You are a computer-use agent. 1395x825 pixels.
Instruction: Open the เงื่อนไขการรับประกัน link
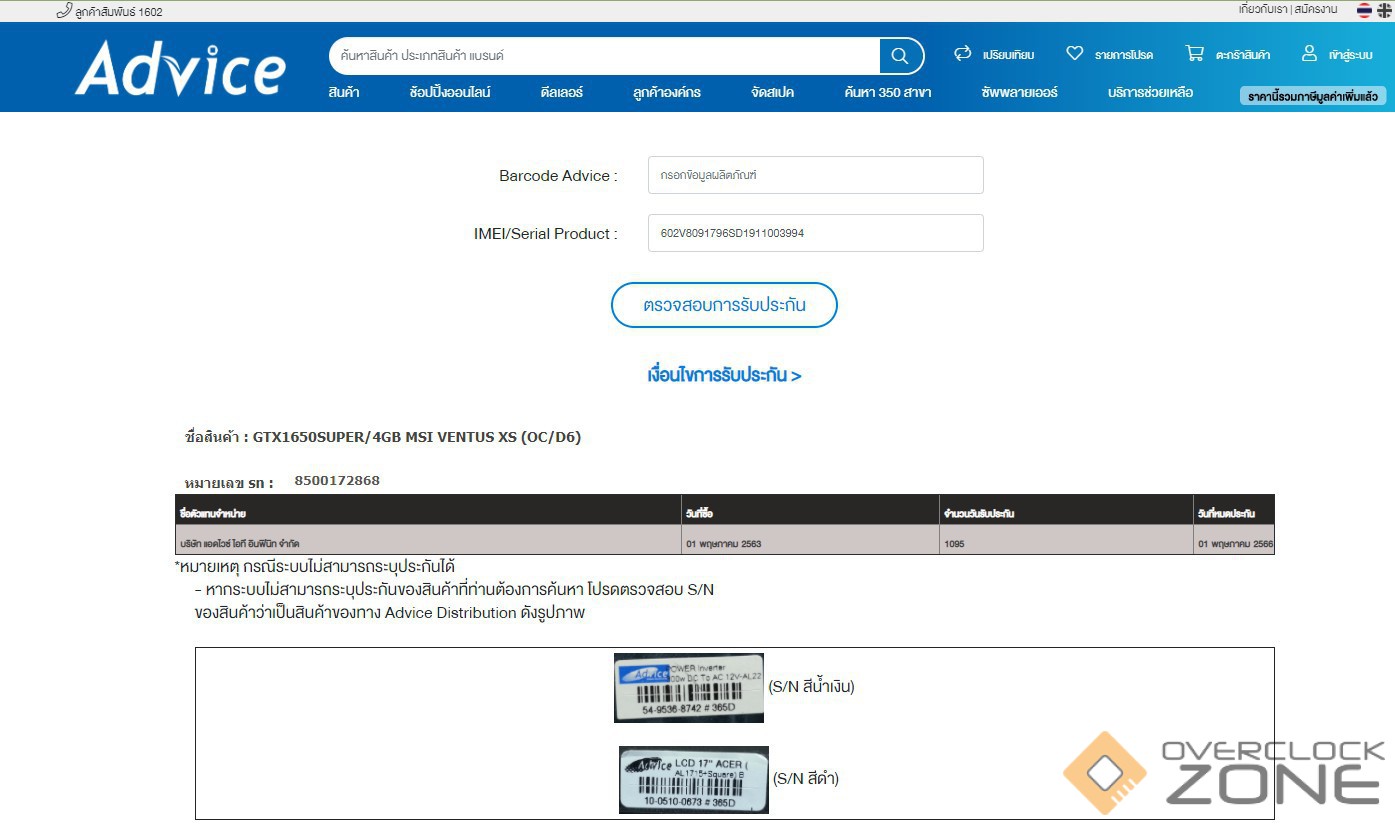point(724,376)
